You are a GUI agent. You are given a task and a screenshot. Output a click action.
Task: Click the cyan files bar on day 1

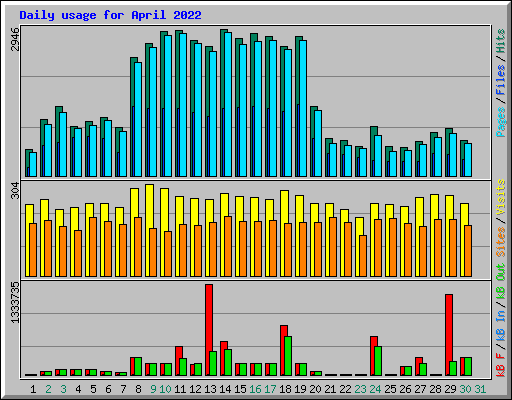tap(33, 164)
